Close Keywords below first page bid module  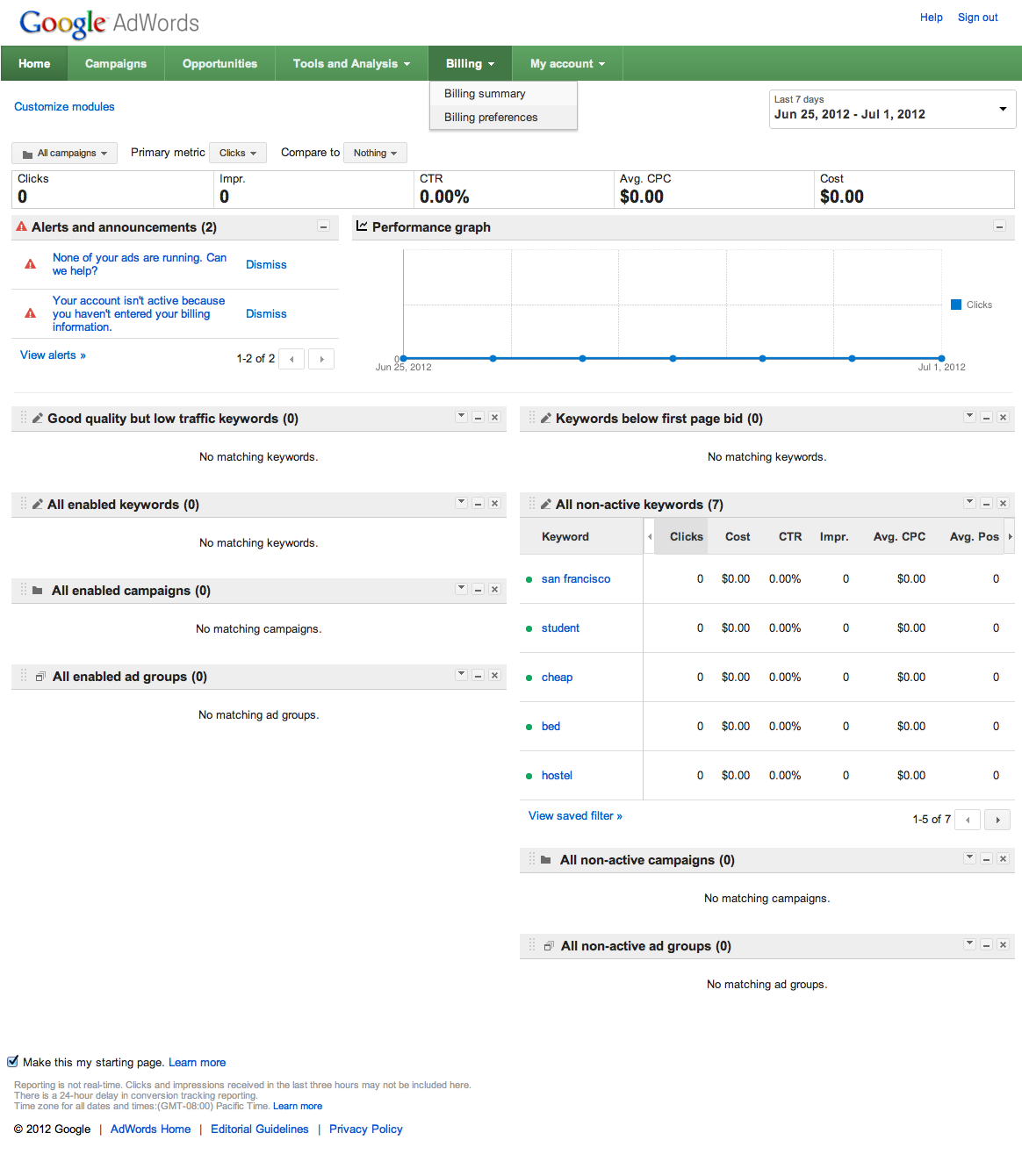pyautogui.click(x=1004, y=418)
